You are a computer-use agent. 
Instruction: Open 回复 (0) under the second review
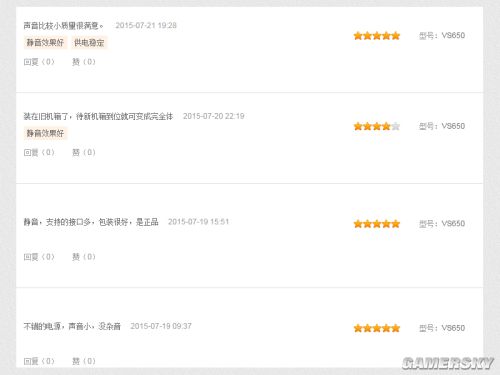[x=39, y=152]
